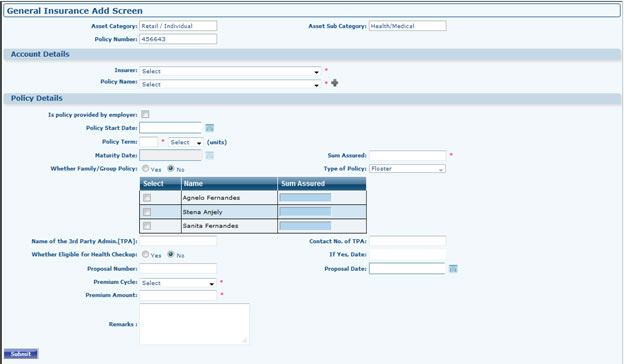Expand the Type of Policy dropdown

(407, 169)
